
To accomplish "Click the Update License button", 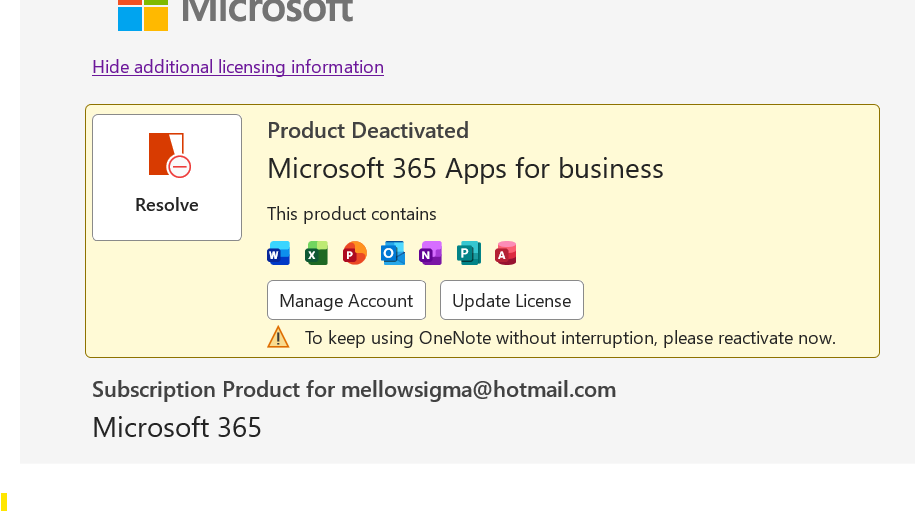I will click(512, 300).
